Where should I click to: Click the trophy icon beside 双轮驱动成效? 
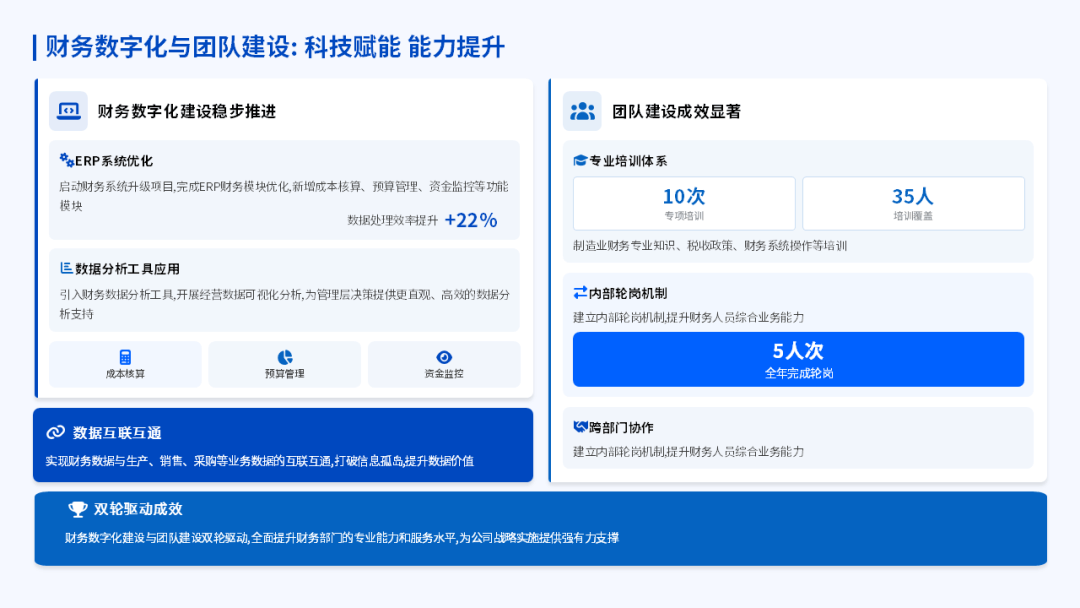78,509
